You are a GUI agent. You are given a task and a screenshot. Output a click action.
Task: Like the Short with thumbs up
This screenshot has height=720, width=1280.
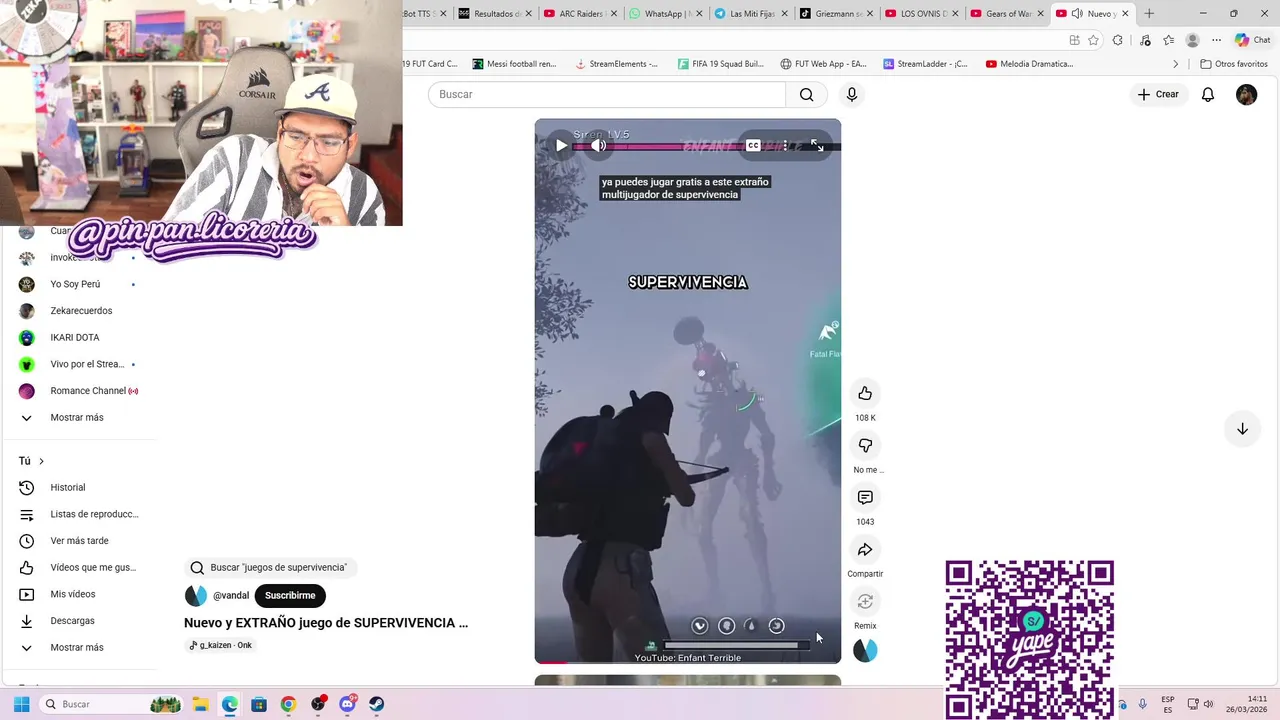(x=865, y=393)
